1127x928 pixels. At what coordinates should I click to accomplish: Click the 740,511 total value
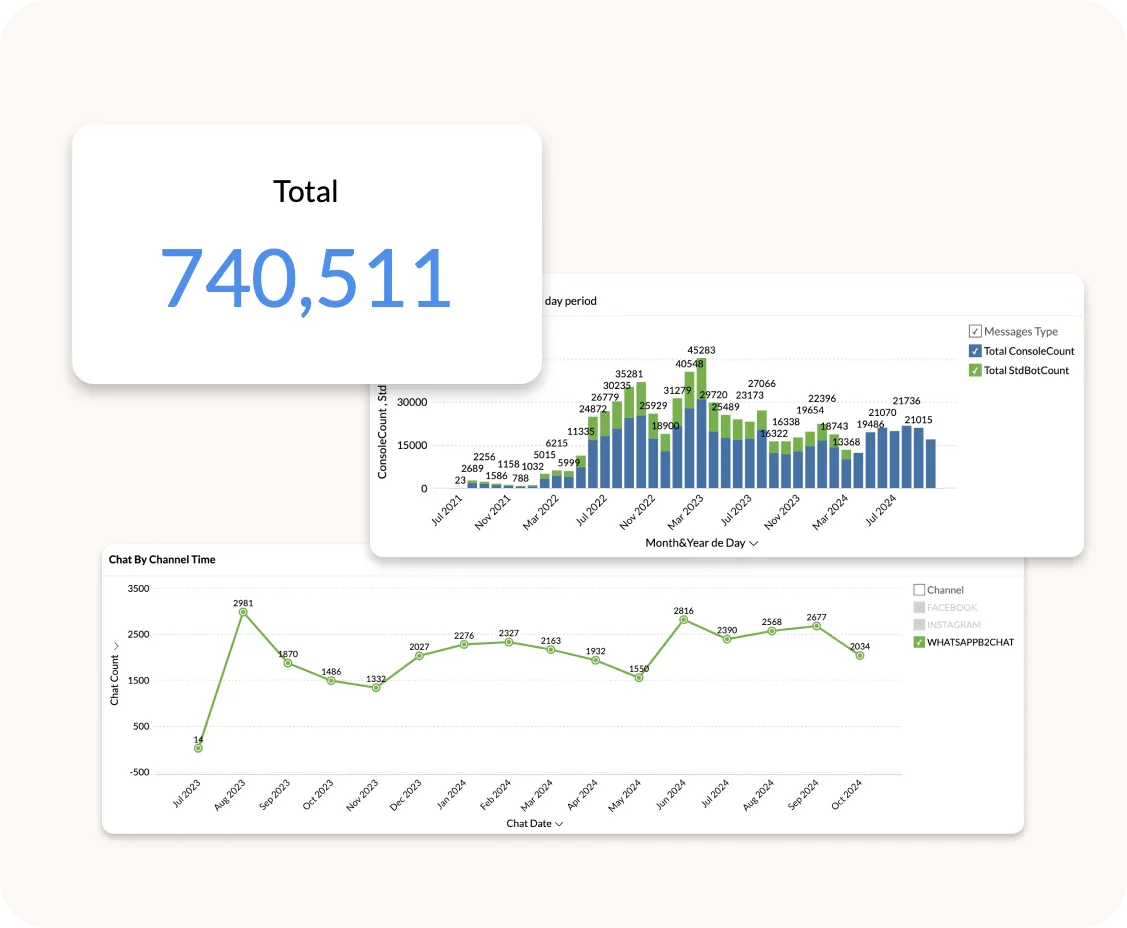[x=306, y=277]
